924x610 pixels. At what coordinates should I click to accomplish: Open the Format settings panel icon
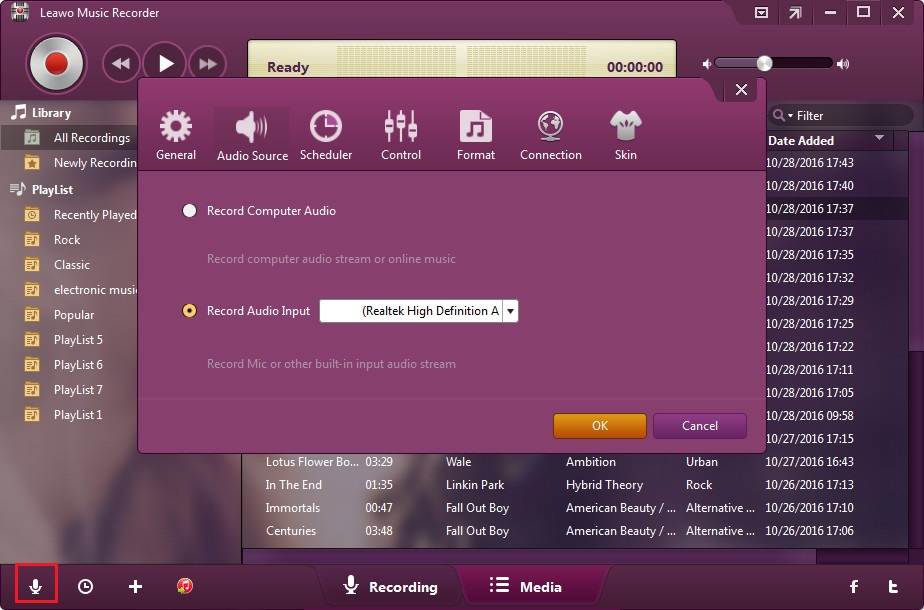[475, 133]
